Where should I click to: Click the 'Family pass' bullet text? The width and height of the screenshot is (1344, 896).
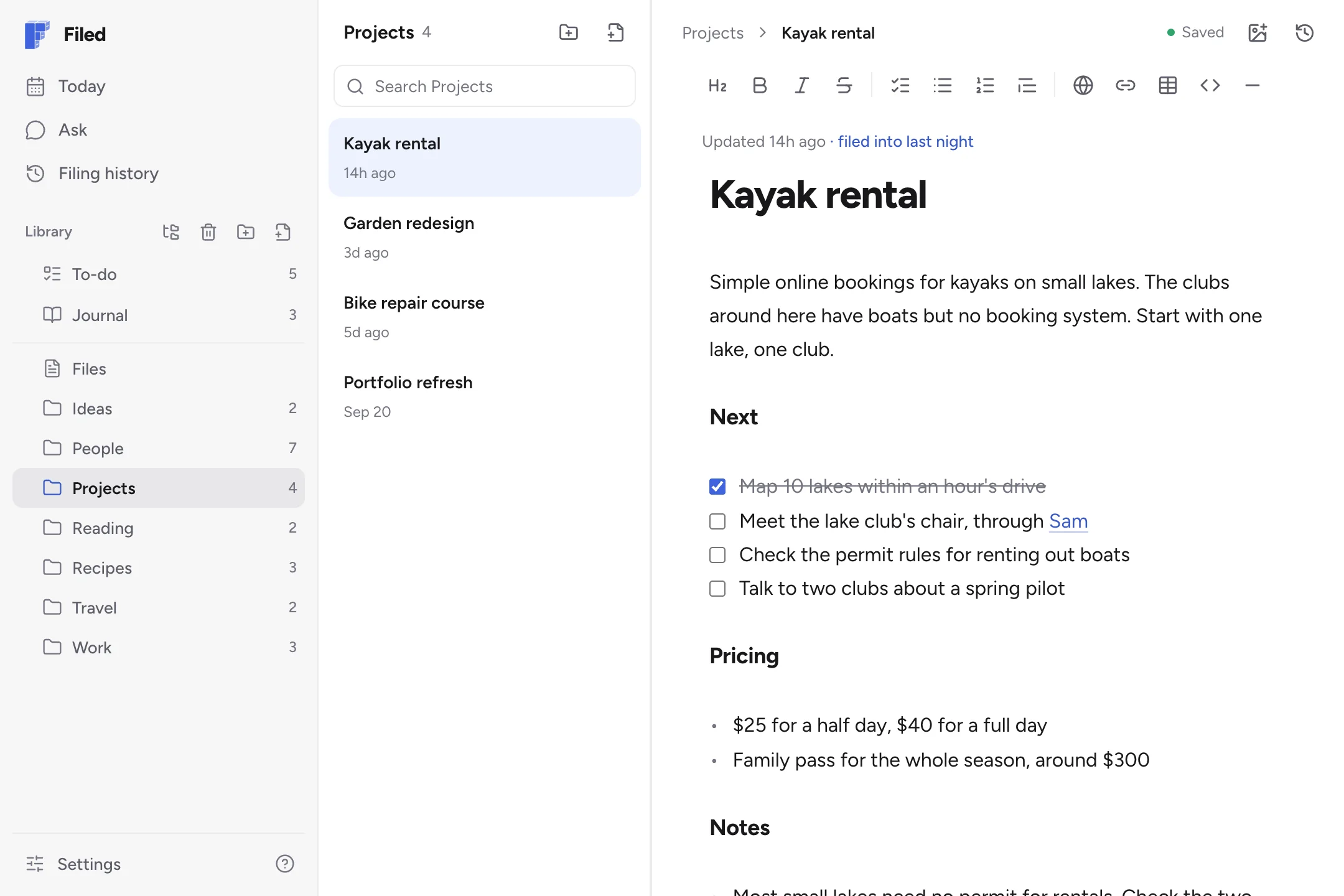[941, 760]
